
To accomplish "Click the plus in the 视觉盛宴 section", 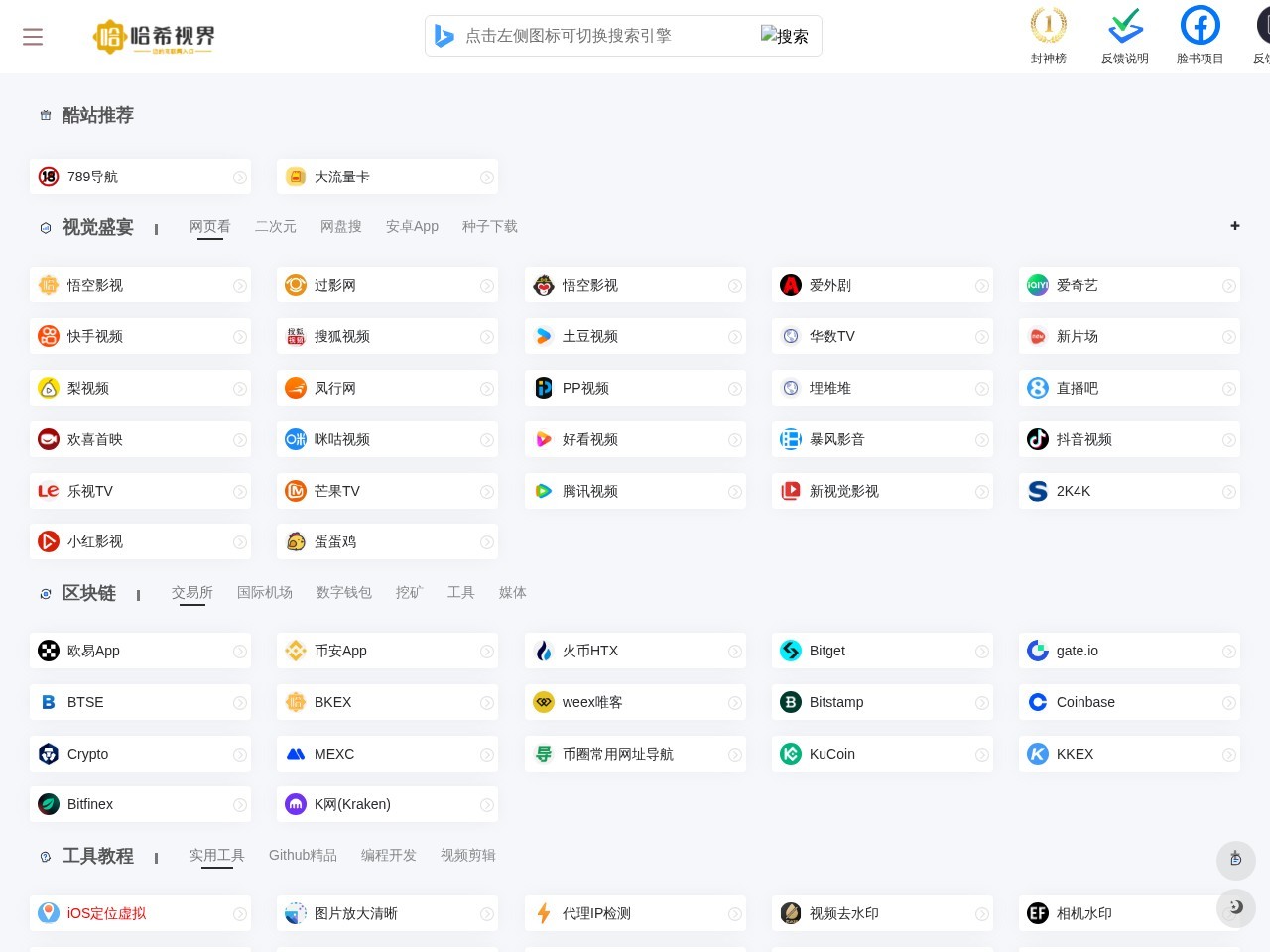I will click(1235, 226).
